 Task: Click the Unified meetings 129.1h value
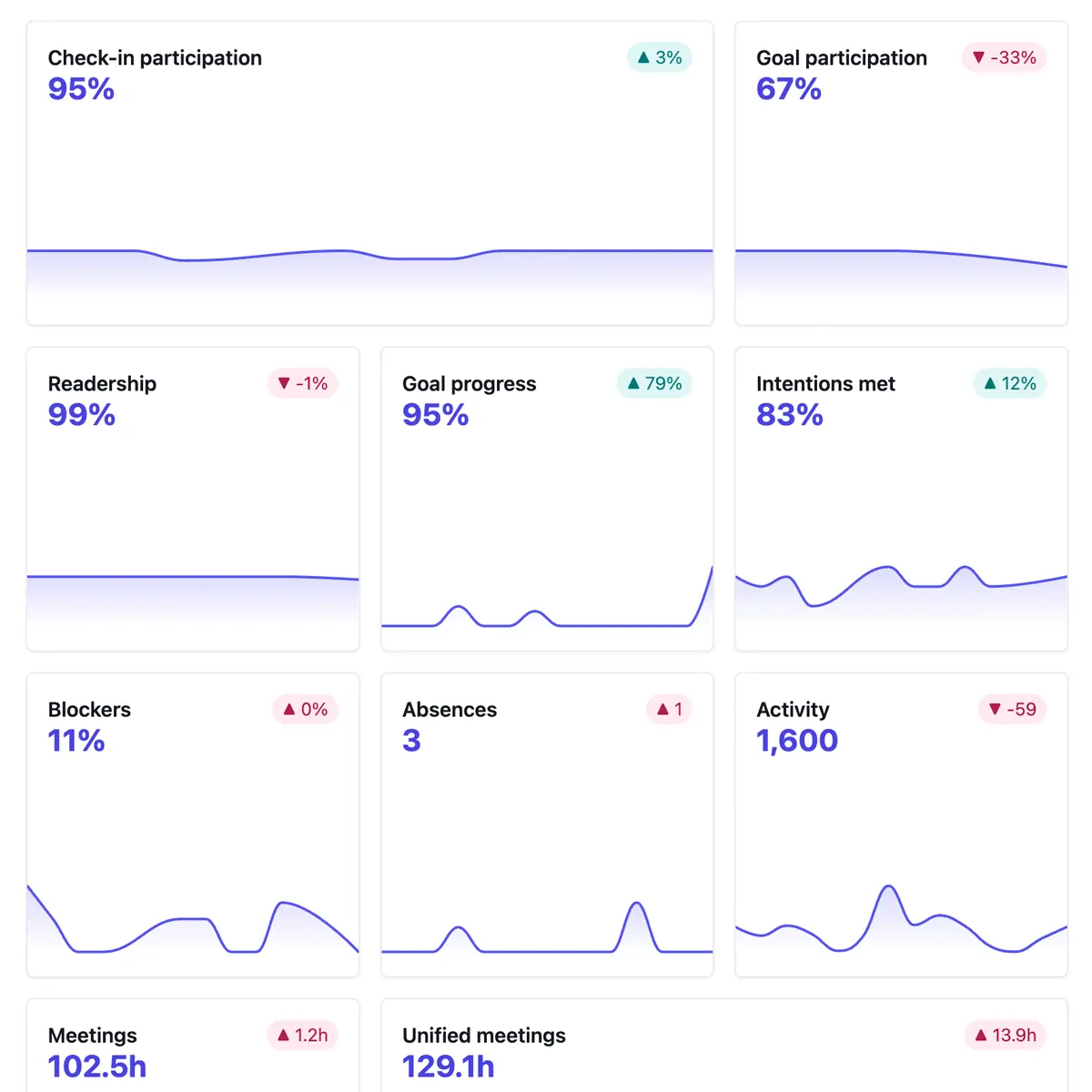[448, 1066]
